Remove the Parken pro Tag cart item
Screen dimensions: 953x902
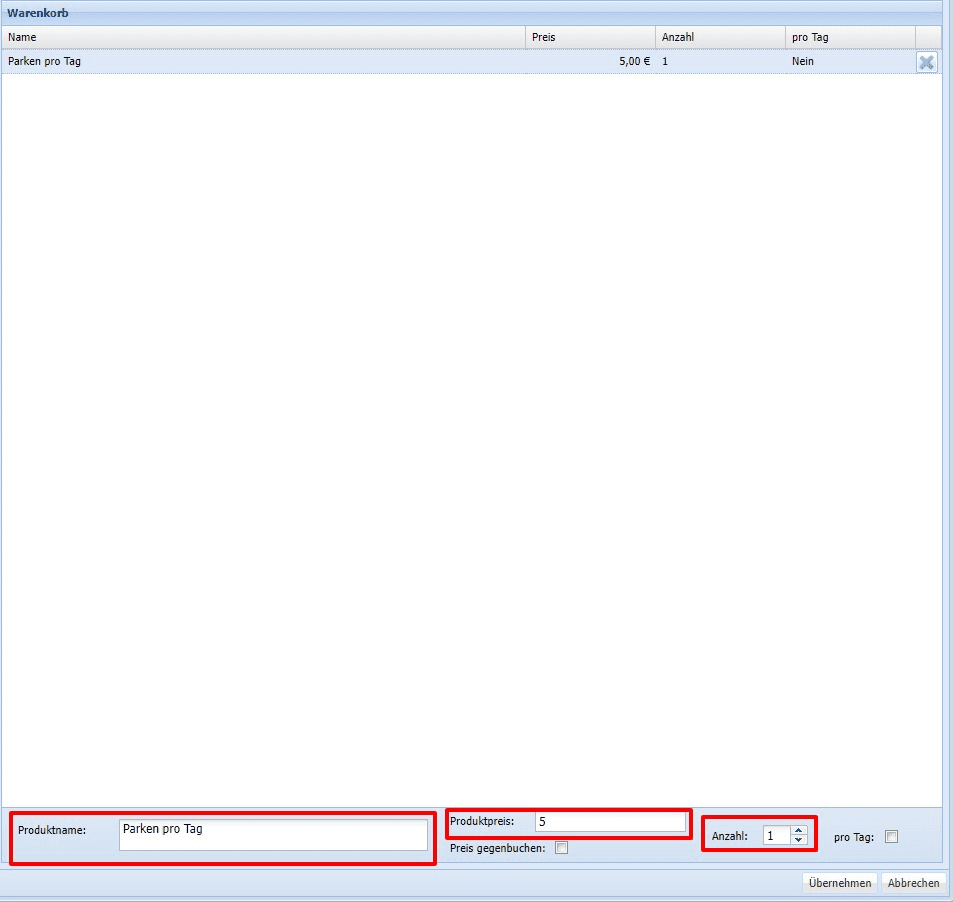[926, 62]
